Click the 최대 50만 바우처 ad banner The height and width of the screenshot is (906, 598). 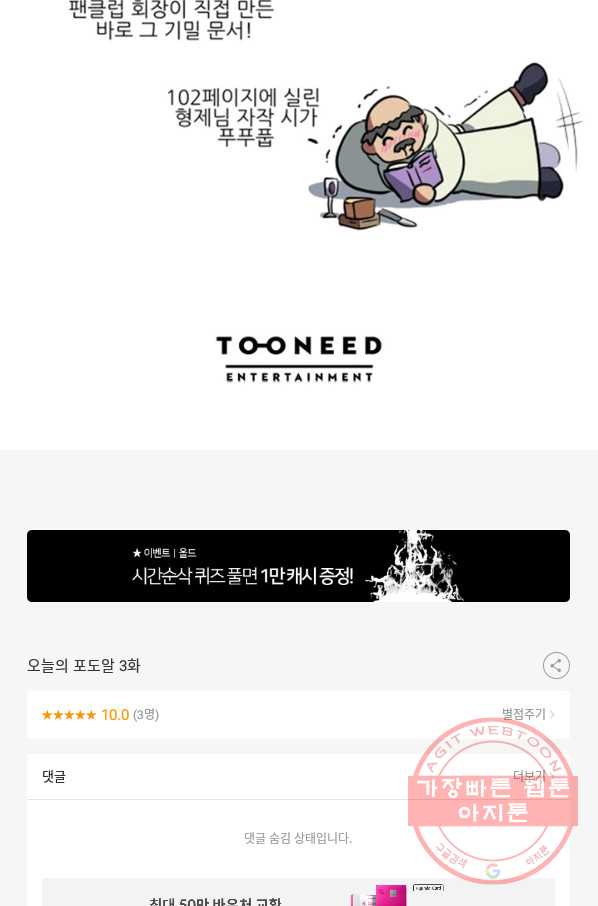pyautogui.click(x=298, y=893)
